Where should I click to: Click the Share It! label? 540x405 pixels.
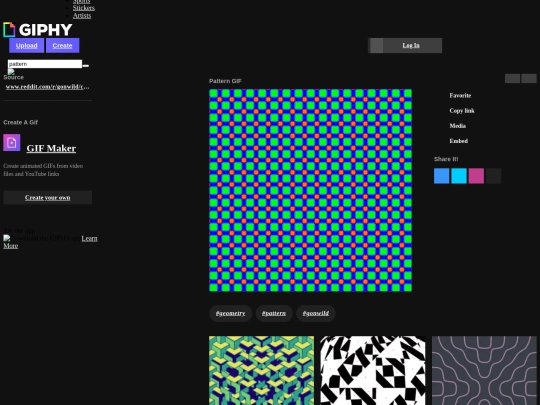click(x=446, y=159)
